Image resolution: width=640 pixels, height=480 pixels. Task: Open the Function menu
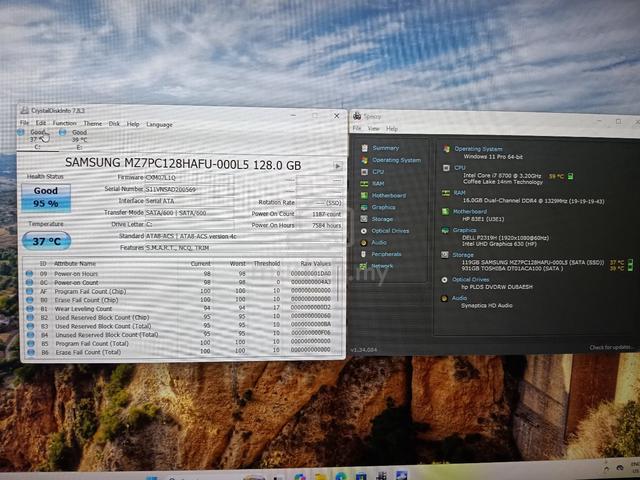point(64,123)
